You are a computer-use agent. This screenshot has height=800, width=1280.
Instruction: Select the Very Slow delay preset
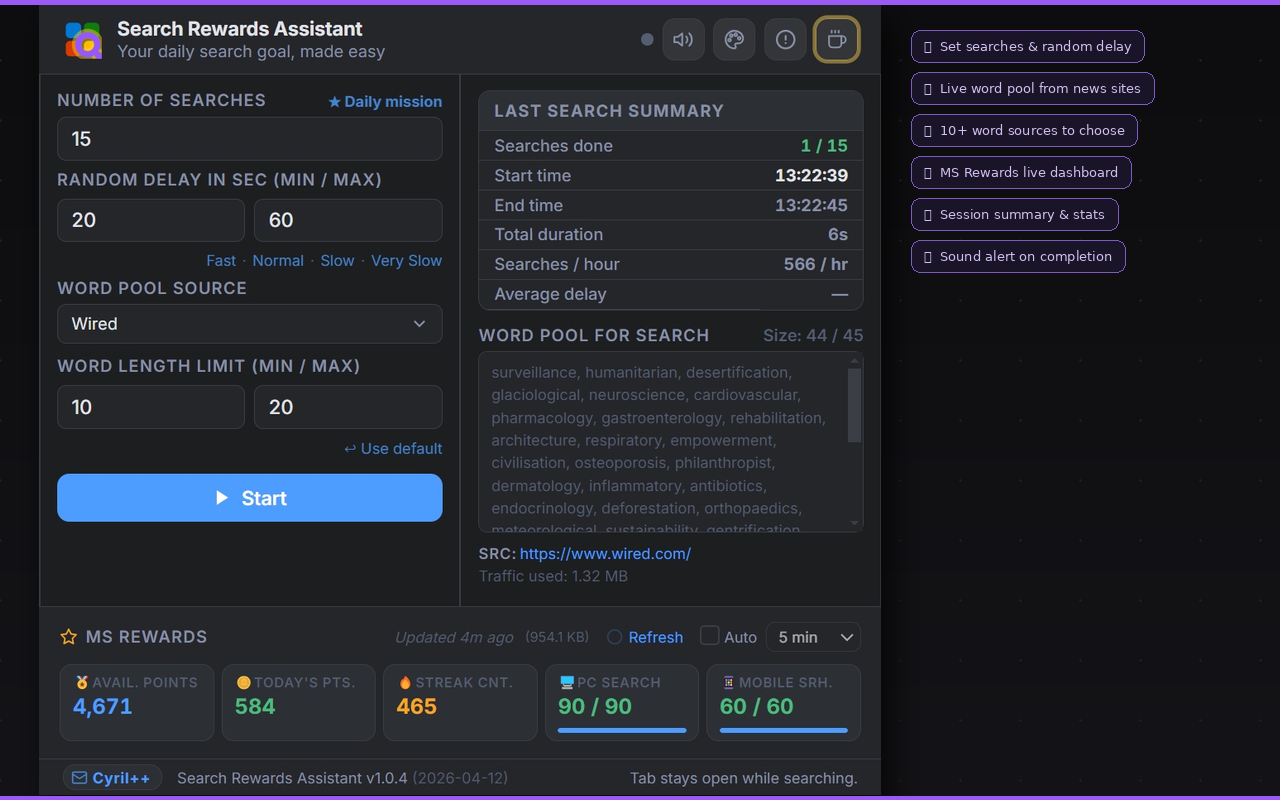click(x=406, y=260)
